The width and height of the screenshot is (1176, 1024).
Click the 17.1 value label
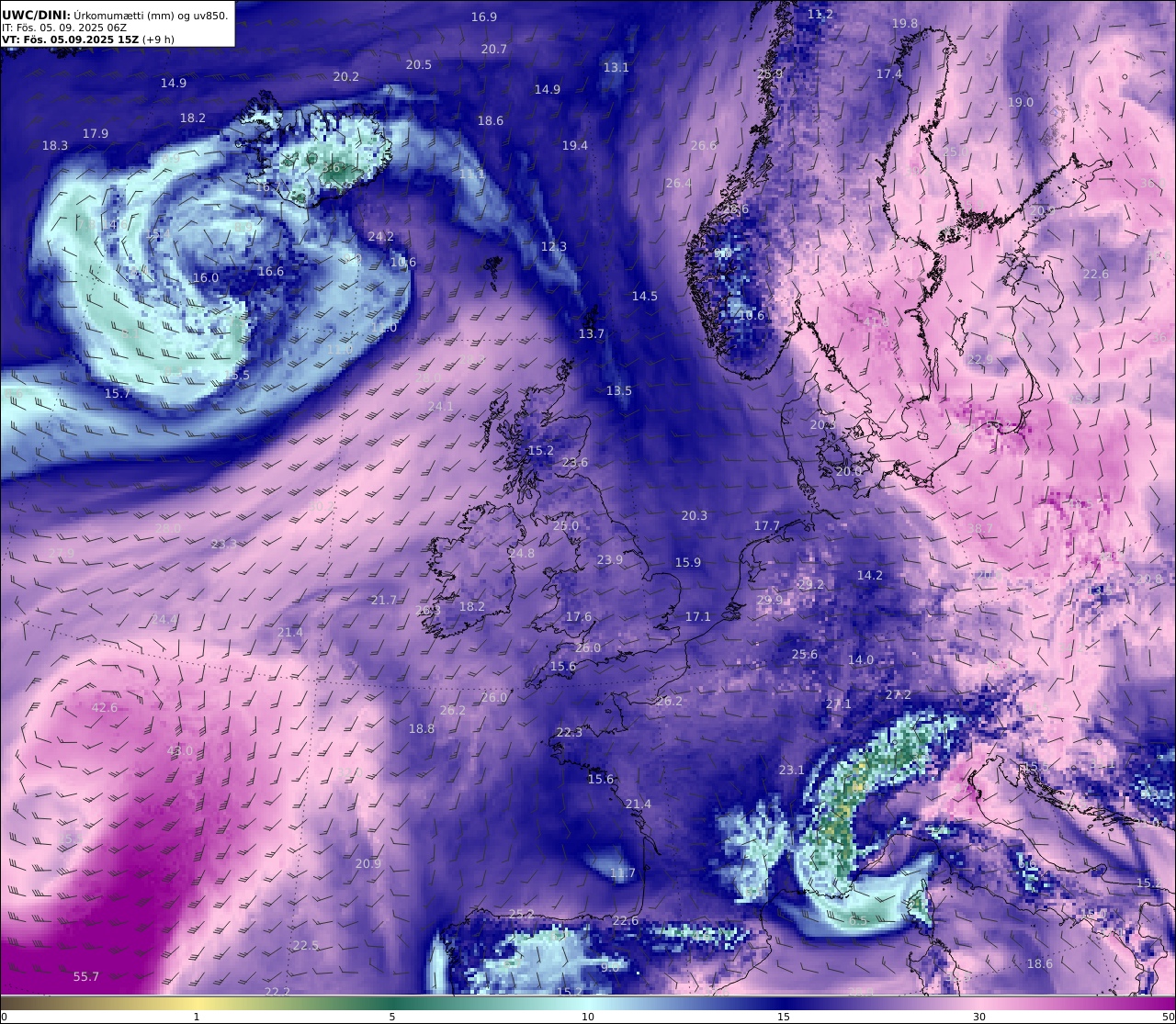click(698, 616)
